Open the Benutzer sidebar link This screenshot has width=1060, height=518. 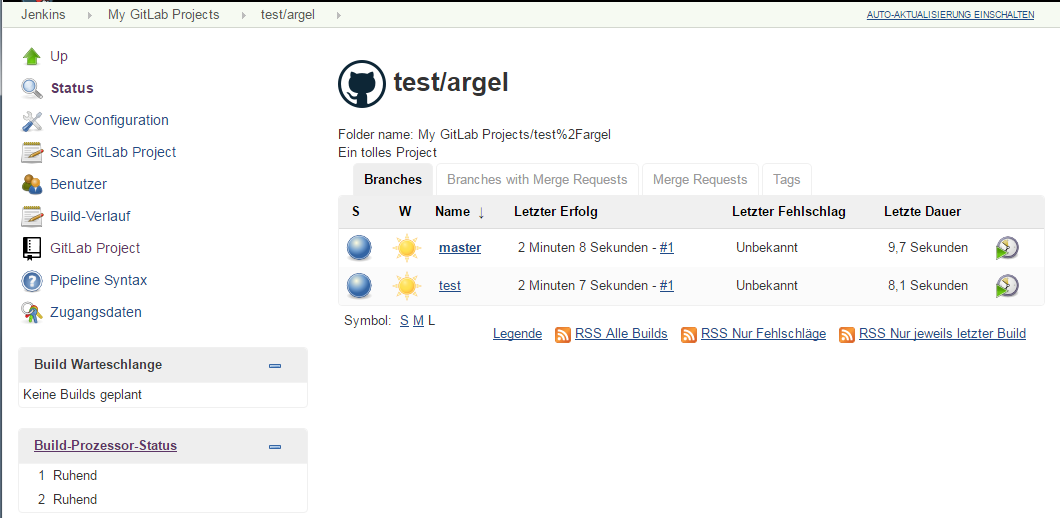coord(78,184)
